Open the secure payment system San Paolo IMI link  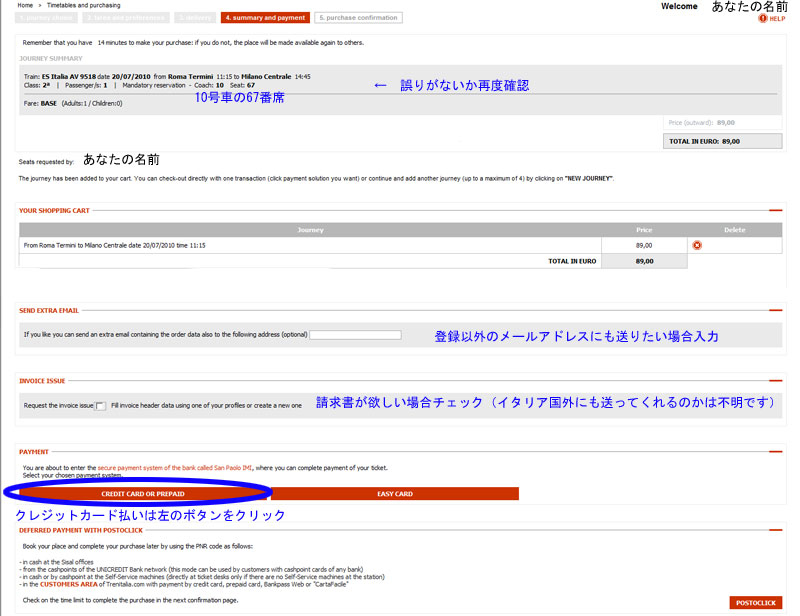[174, 467]
